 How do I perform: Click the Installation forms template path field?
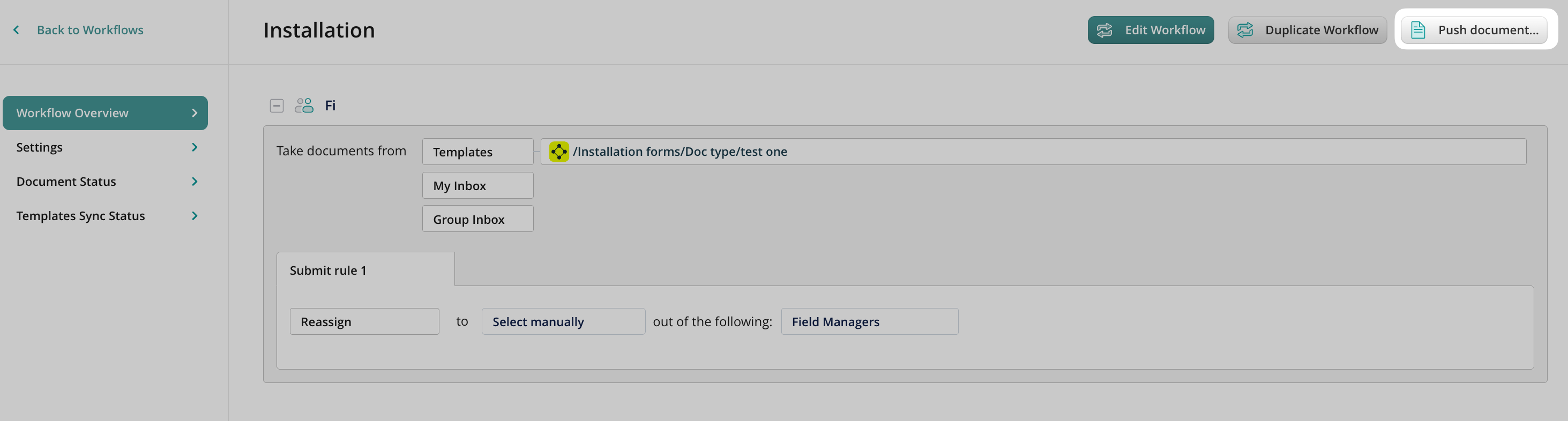pos(1035,152)
